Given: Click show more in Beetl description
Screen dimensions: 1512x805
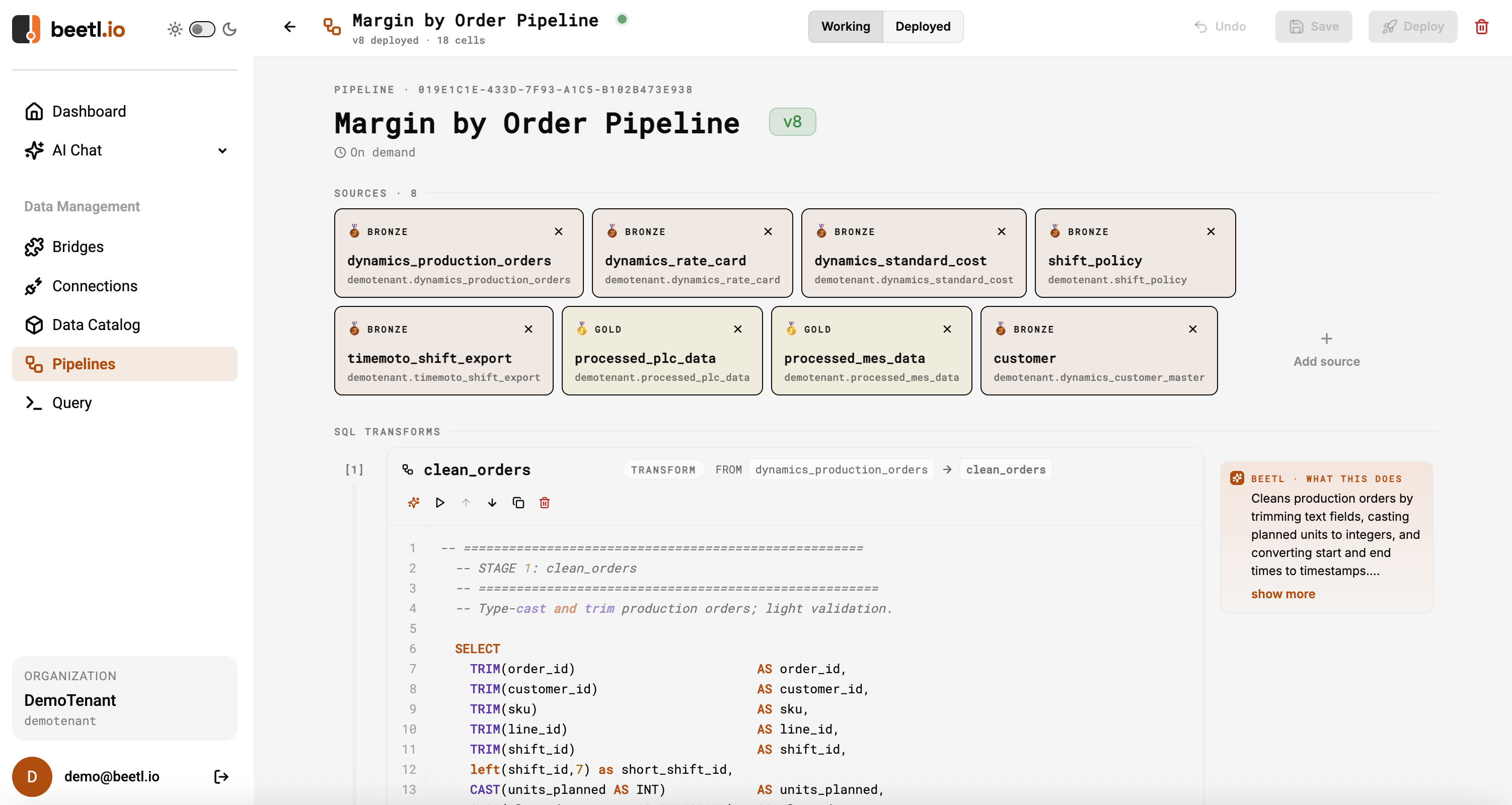Looking at the screenshot, I should (1283, 594).
